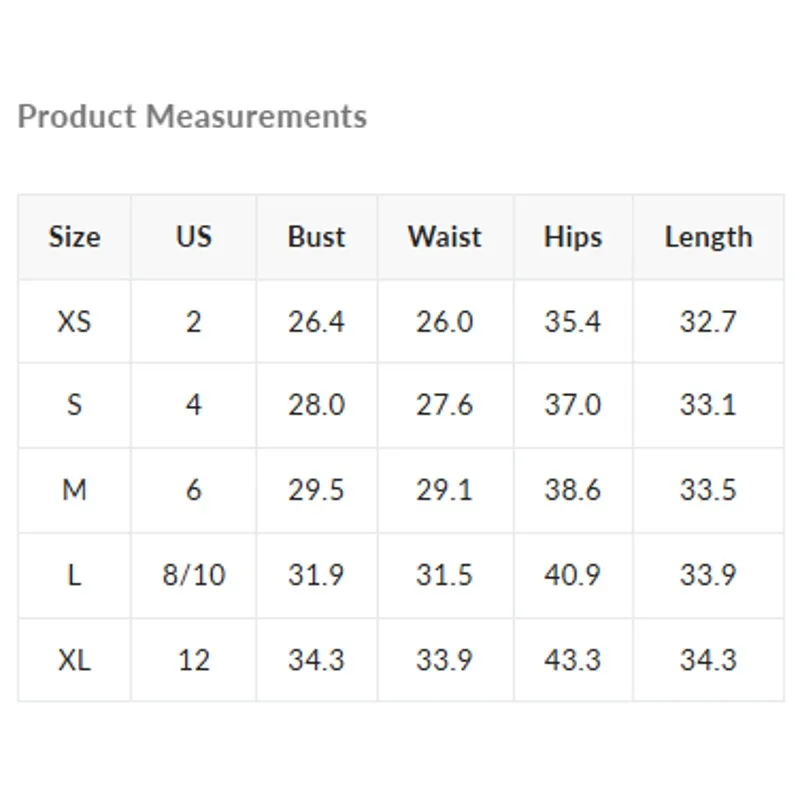The height and width of the screenshot is (800, 800).
Task: Click the L length value 33.9
Action: click(x=708, y=575)
